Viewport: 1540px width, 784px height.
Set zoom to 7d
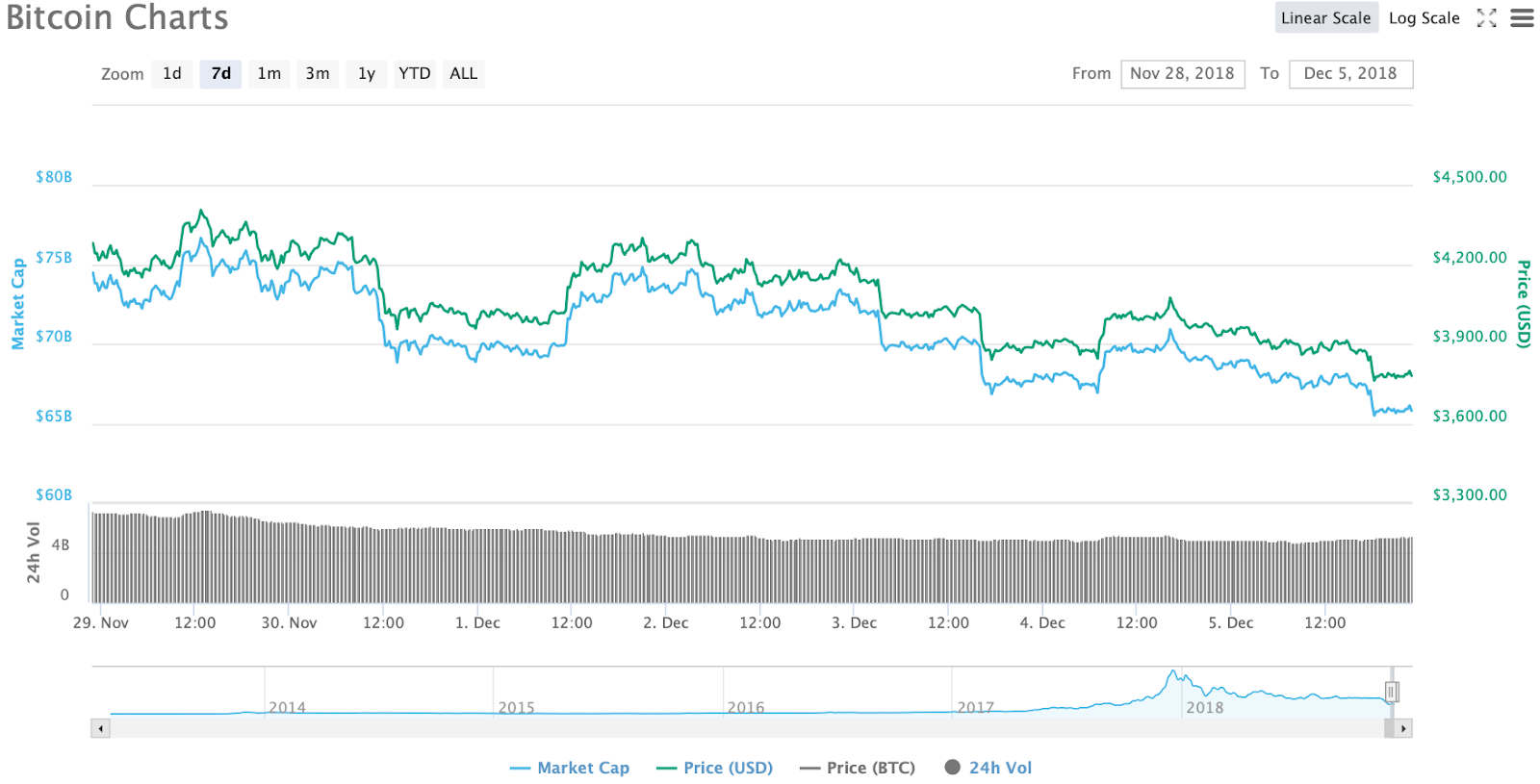[221, 74]
